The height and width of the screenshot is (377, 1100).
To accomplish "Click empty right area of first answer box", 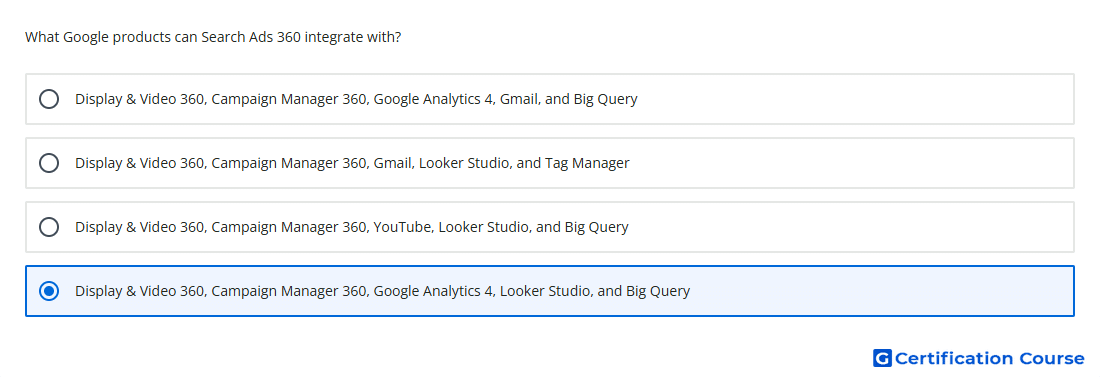I will coord(856,99).
